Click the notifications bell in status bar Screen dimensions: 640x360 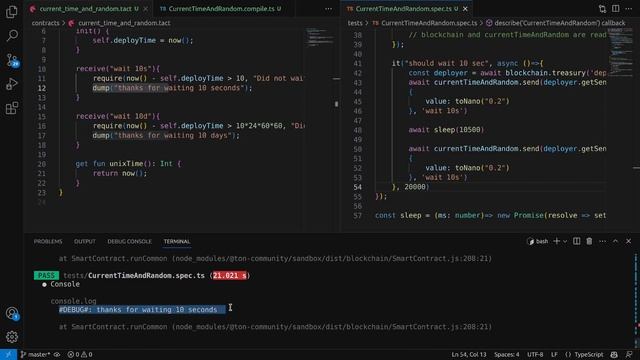click(x=629, y=355)
